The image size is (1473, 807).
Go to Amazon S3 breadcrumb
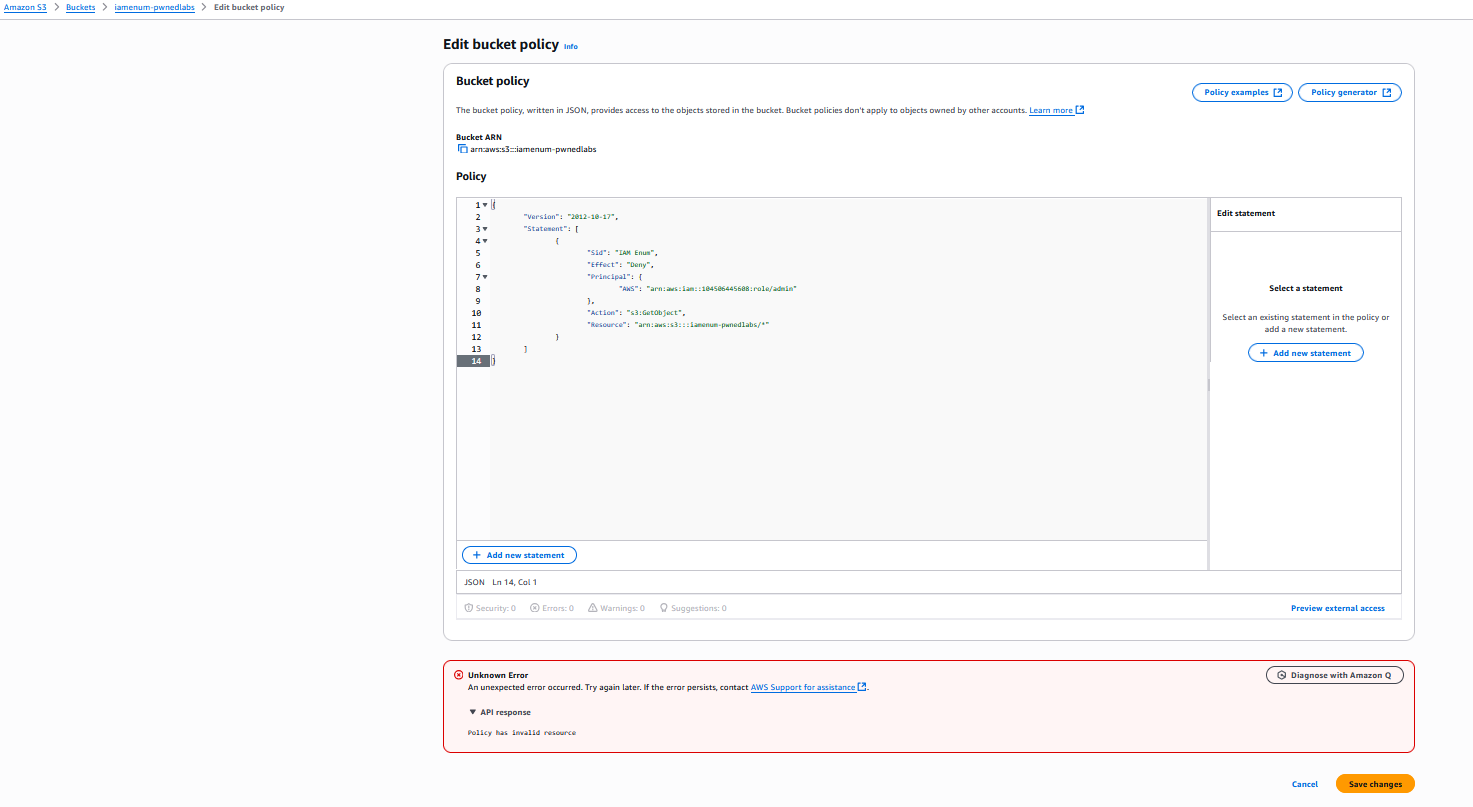pos(25,7)
